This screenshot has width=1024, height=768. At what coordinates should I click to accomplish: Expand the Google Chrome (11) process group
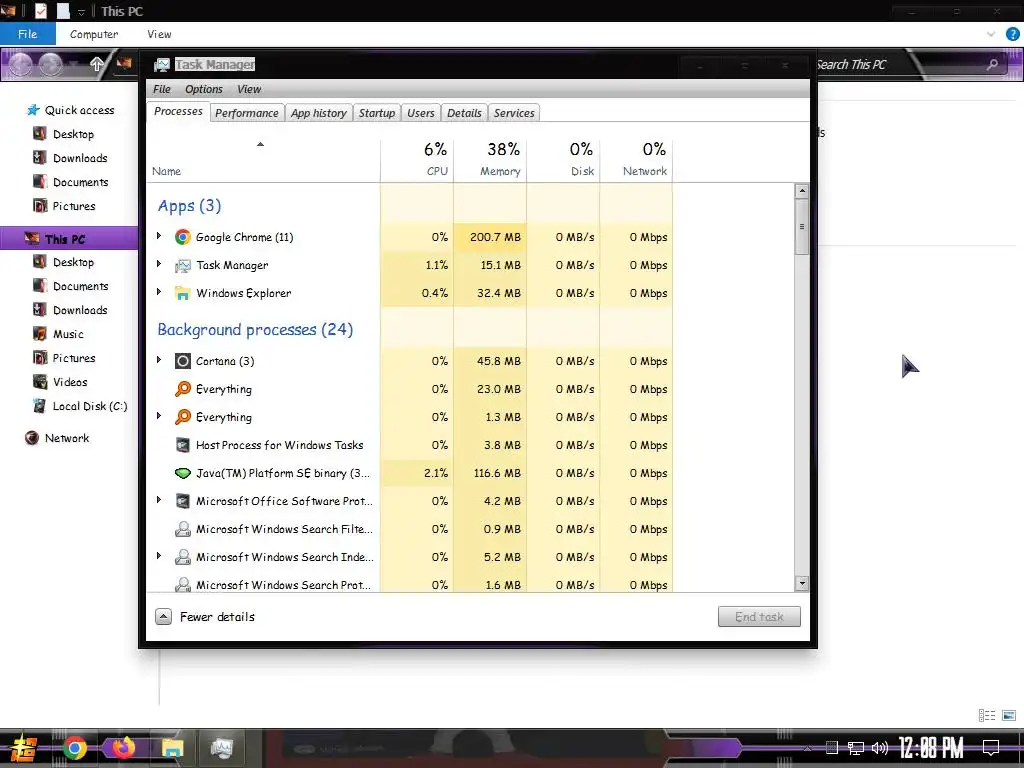(159, 236)
